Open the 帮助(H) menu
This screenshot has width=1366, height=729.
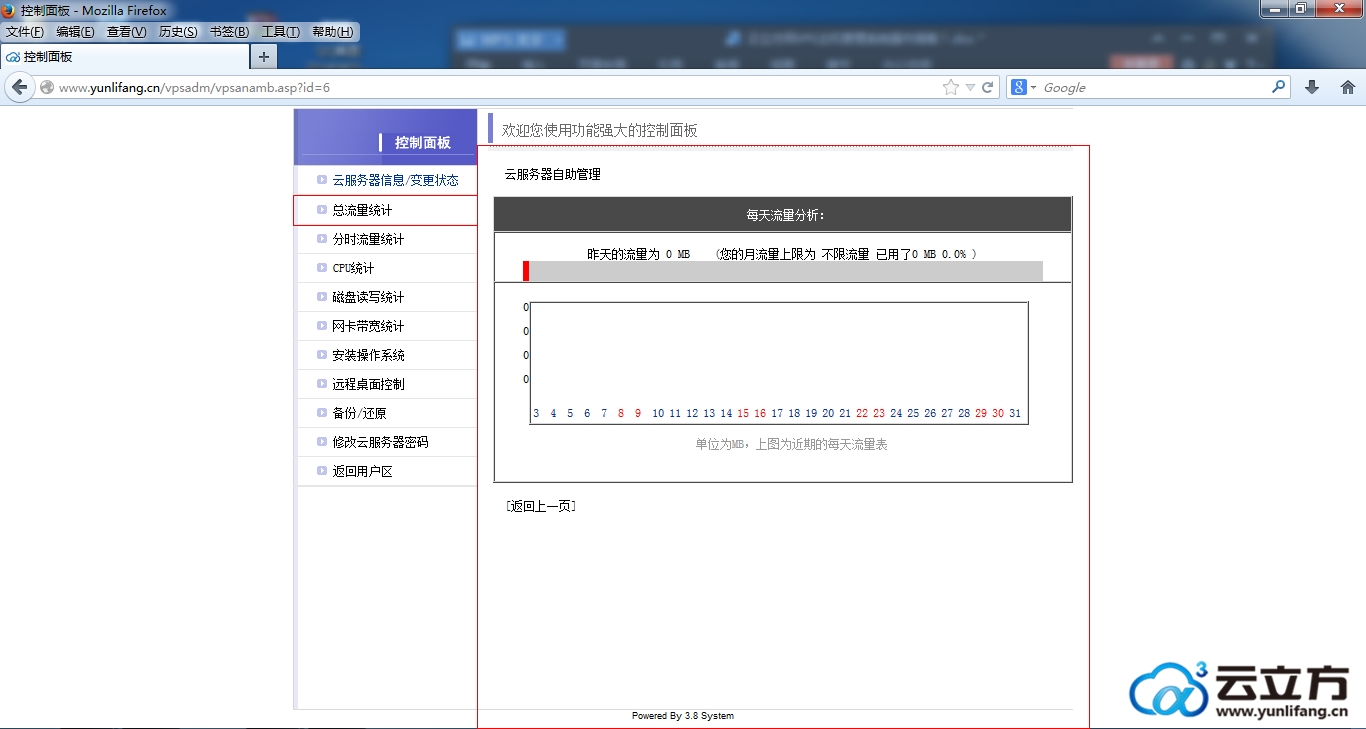(333, 32)
